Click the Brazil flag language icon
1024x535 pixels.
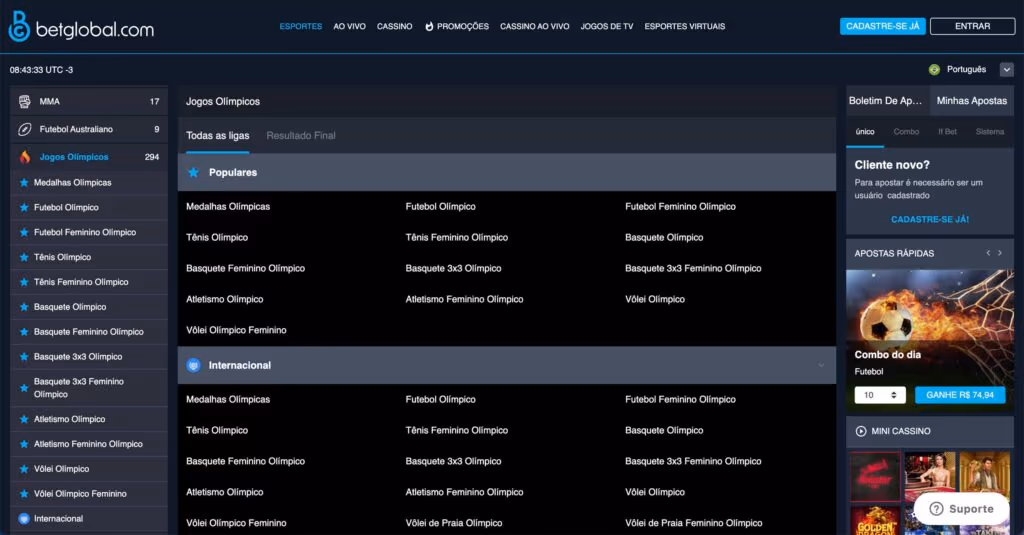coord(934,69)
